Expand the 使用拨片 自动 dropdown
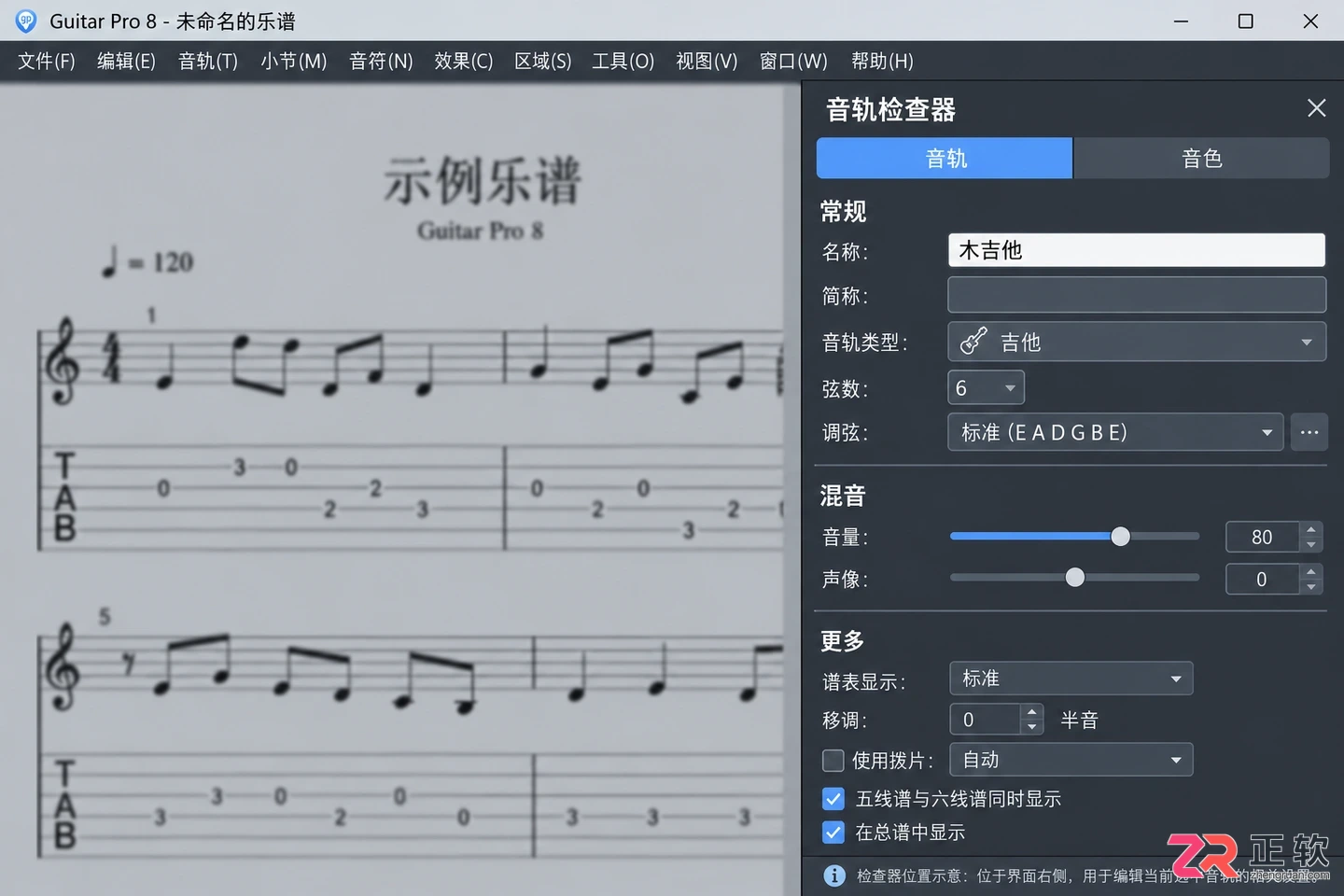Image resolution: width=1344 pixels, height=896 pixels. pyautogui.click(x=1071, y=760)
